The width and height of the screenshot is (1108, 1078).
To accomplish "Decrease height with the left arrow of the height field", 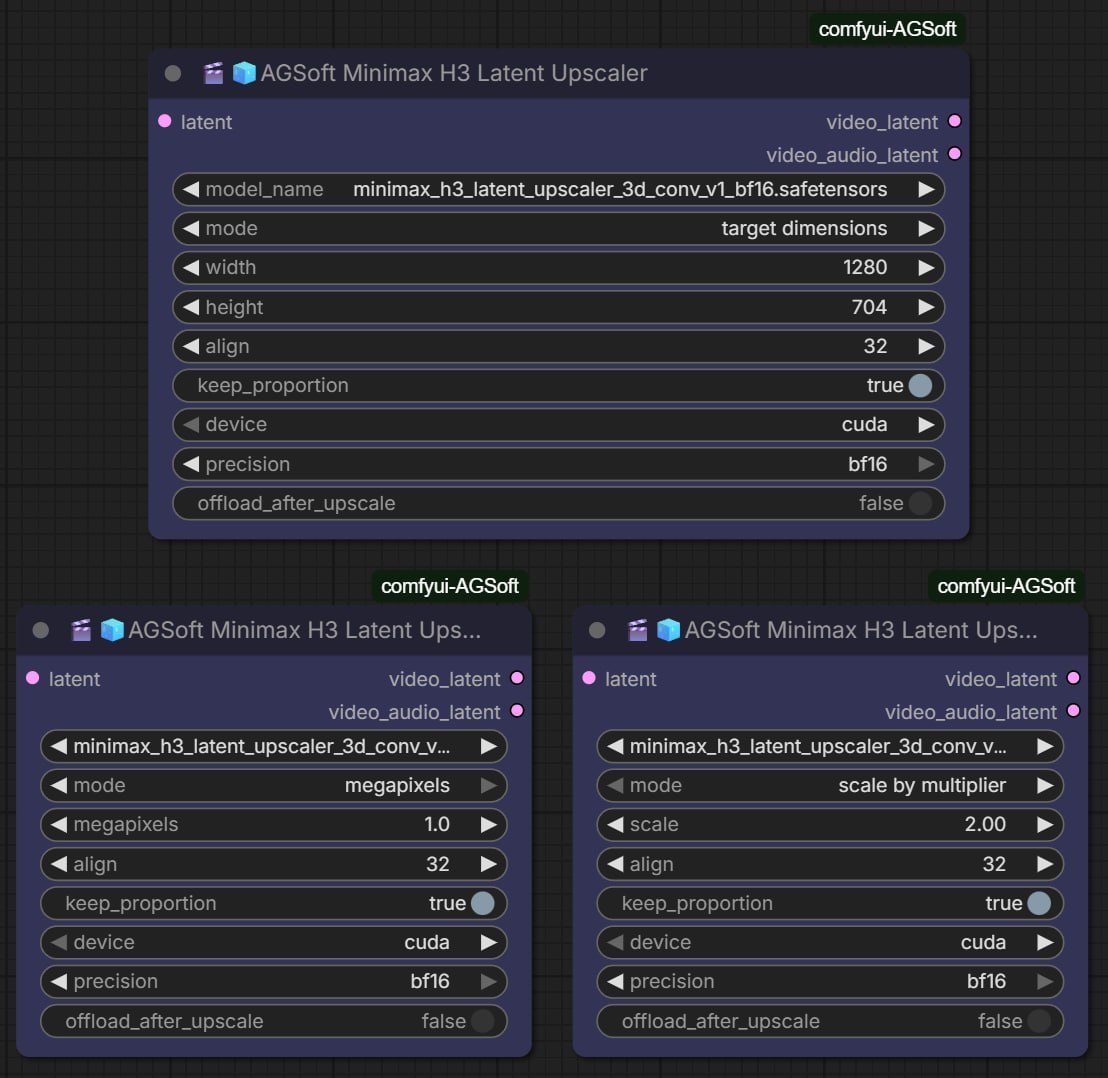I will coord(191,307).
